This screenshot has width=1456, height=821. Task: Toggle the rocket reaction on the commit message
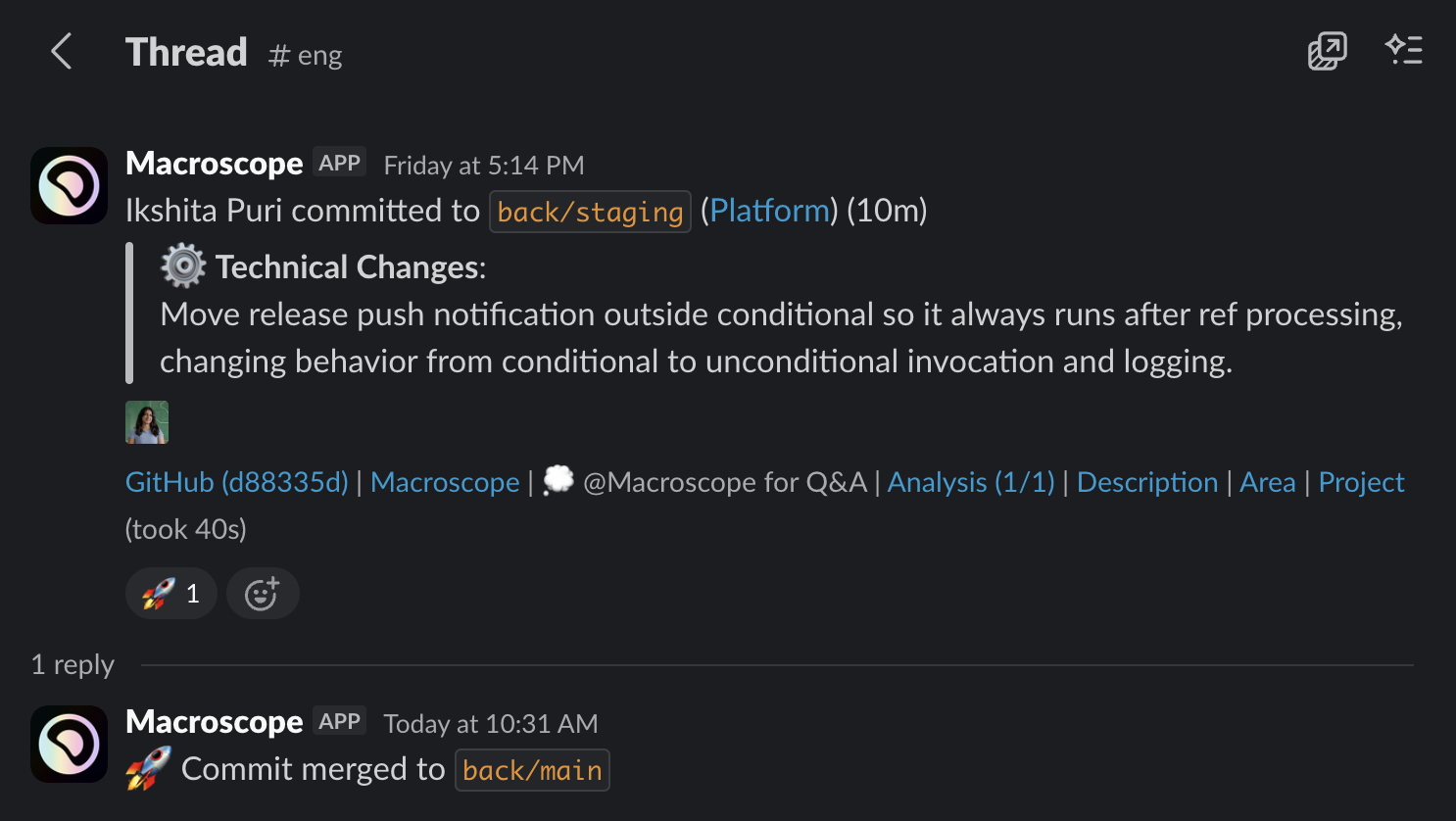[170, 593]
